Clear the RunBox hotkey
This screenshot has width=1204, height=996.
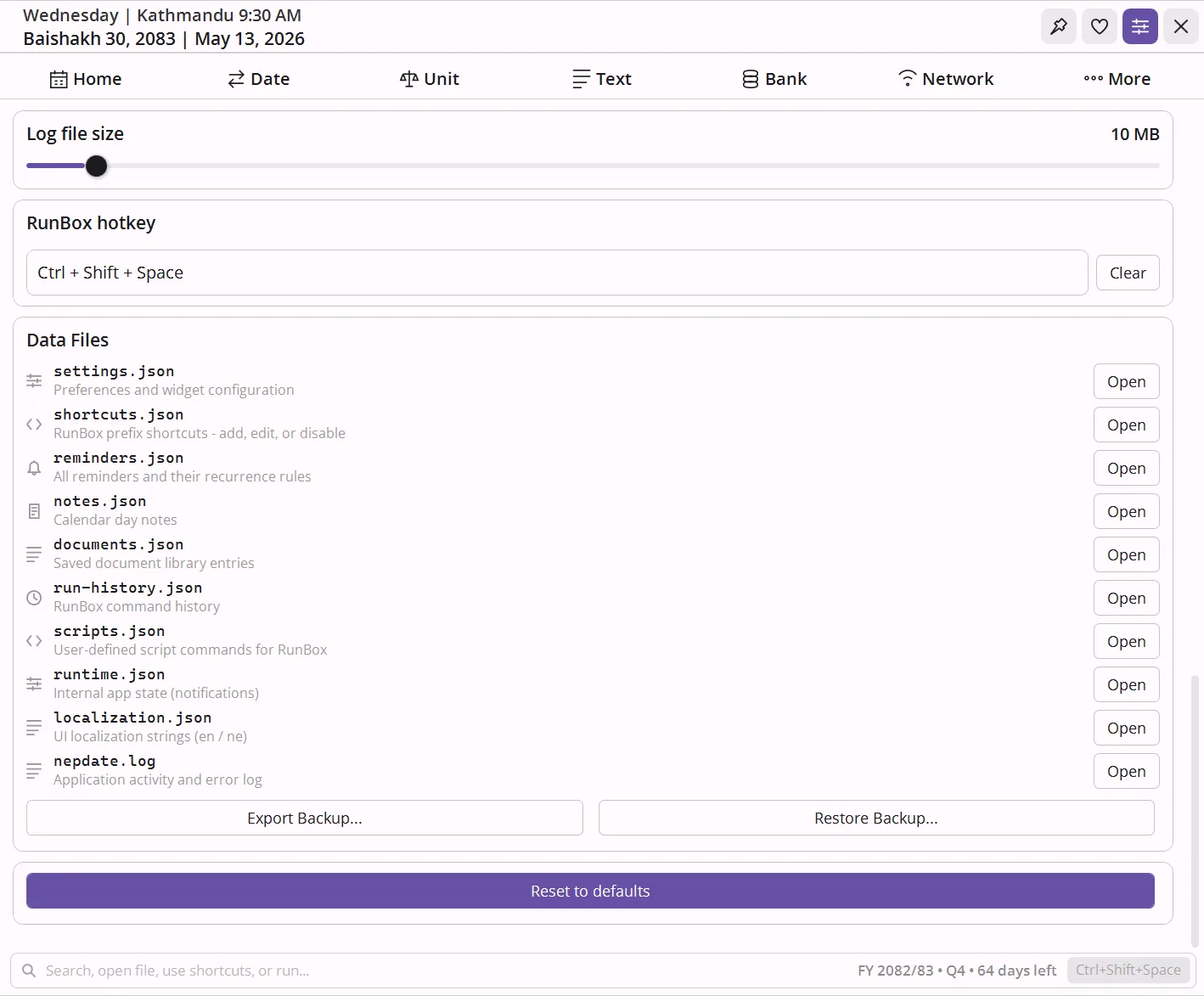pyautogui.click(x=1128, y=273)
